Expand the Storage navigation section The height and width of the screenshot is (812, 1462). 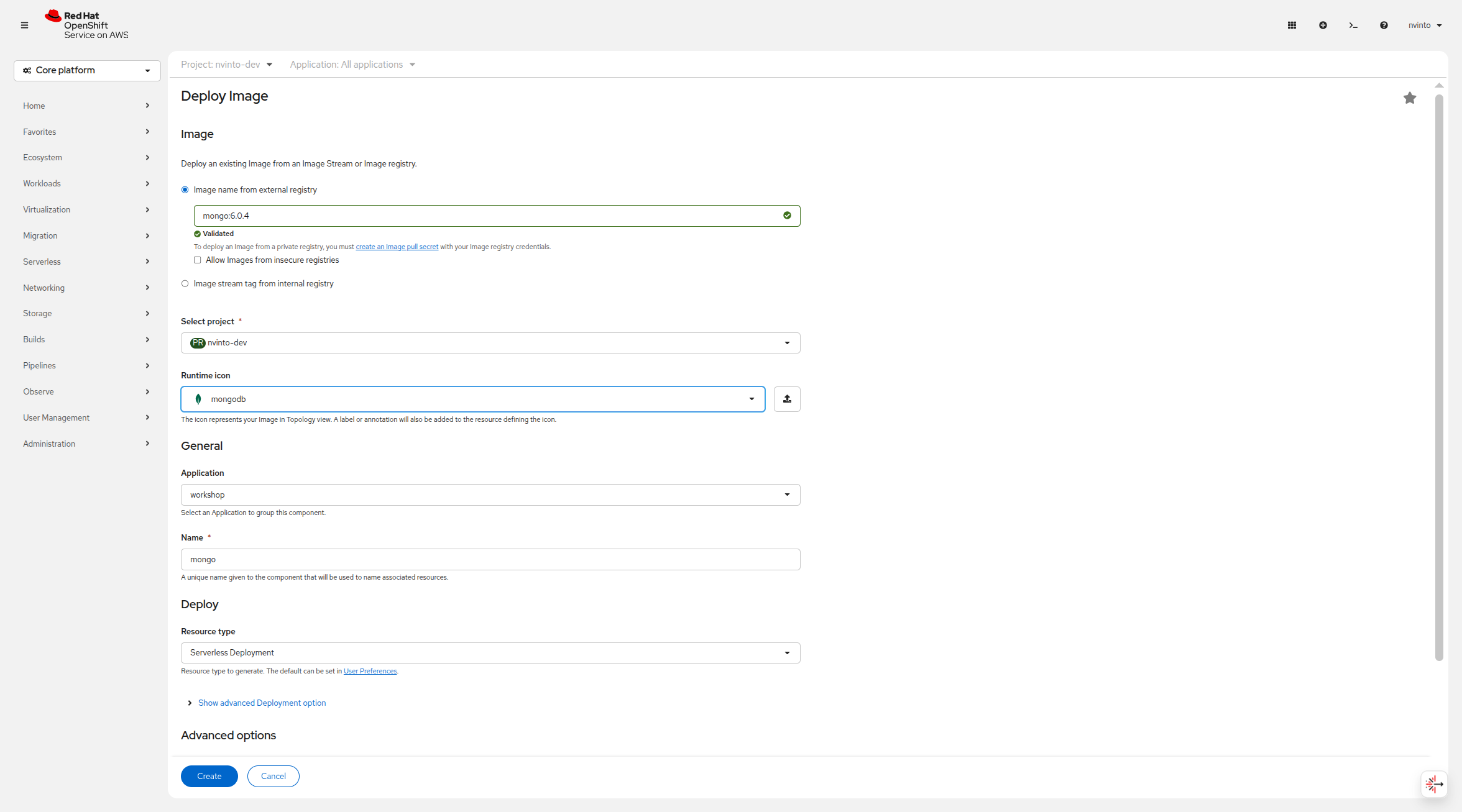(x=86, y=314)
